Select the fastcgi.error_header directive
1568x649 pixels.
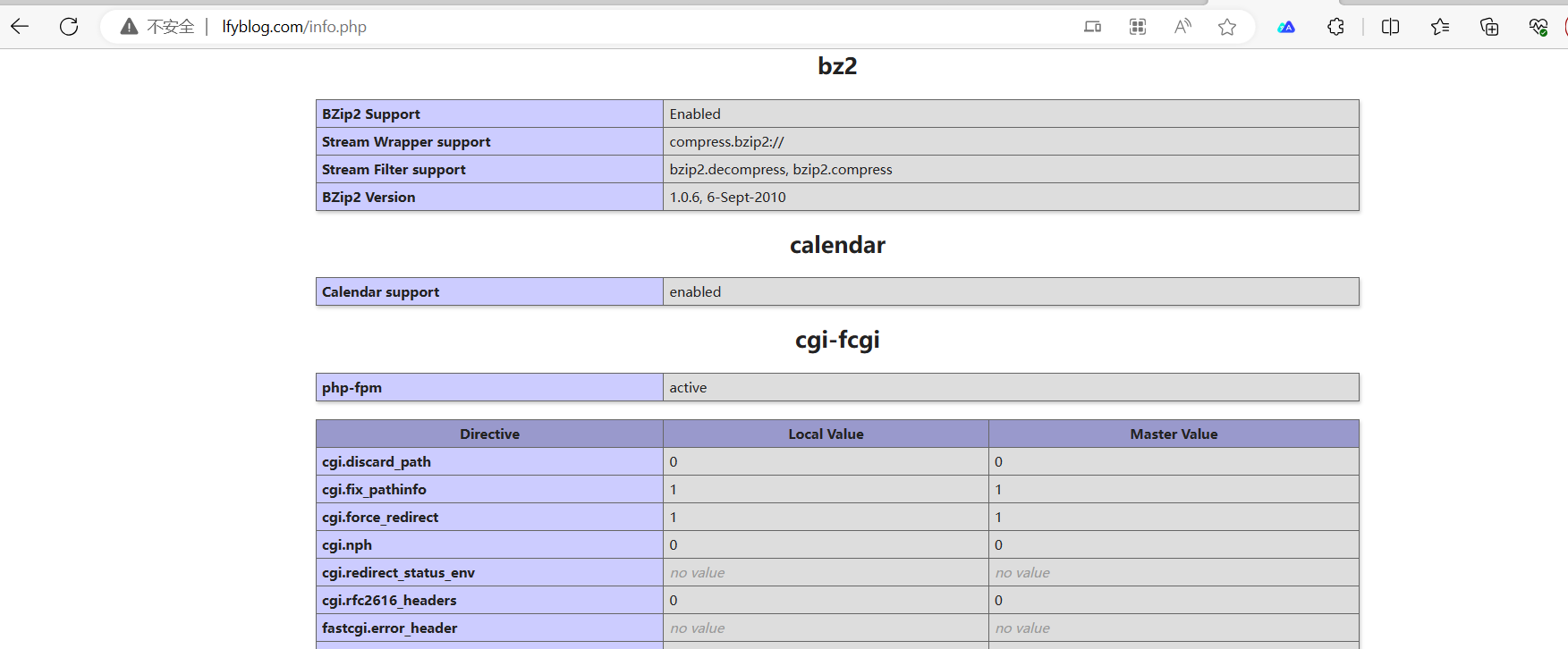[x=389, y=628]
